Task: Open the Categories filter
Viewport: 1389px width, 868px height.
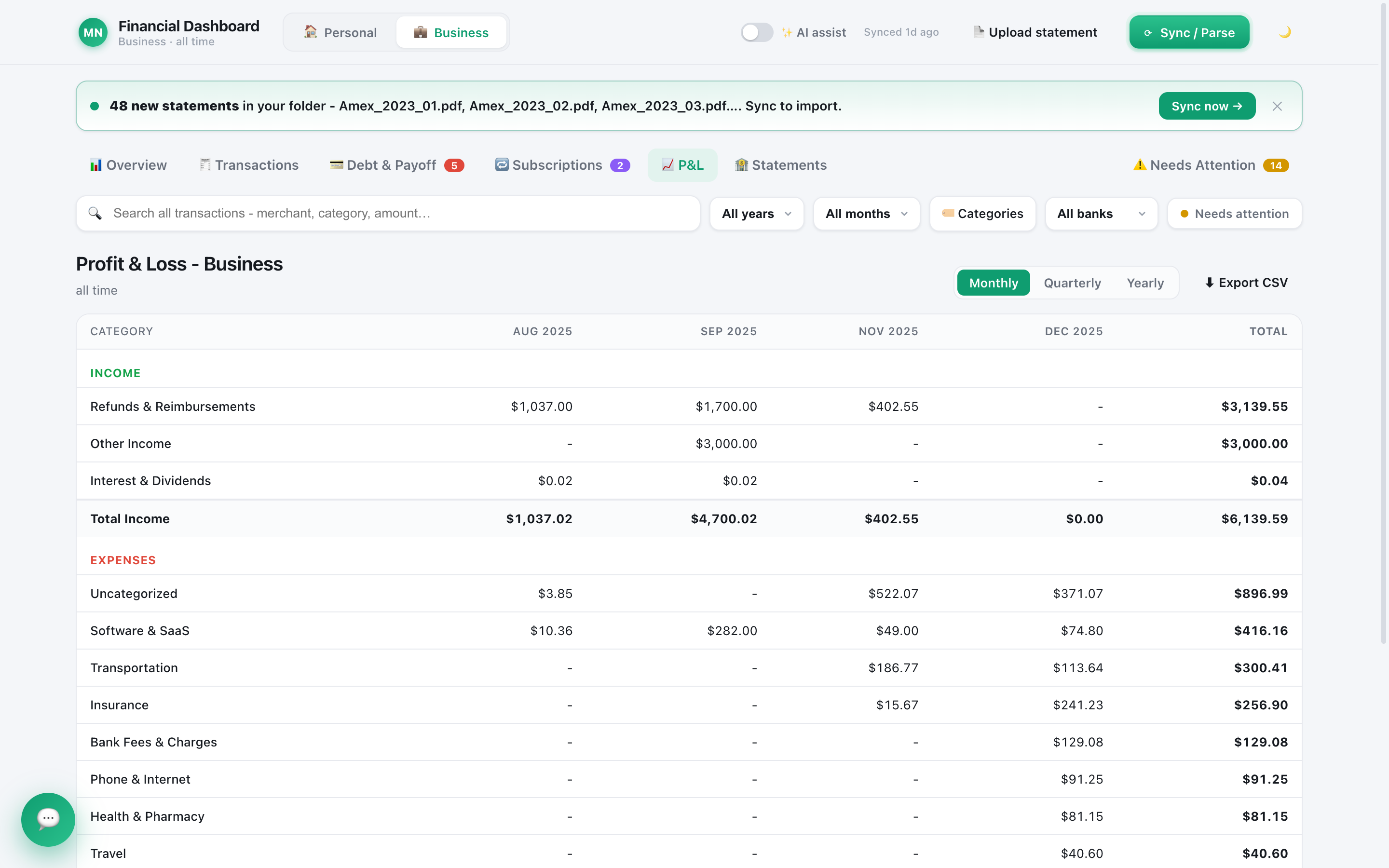Action: [982, 214]
